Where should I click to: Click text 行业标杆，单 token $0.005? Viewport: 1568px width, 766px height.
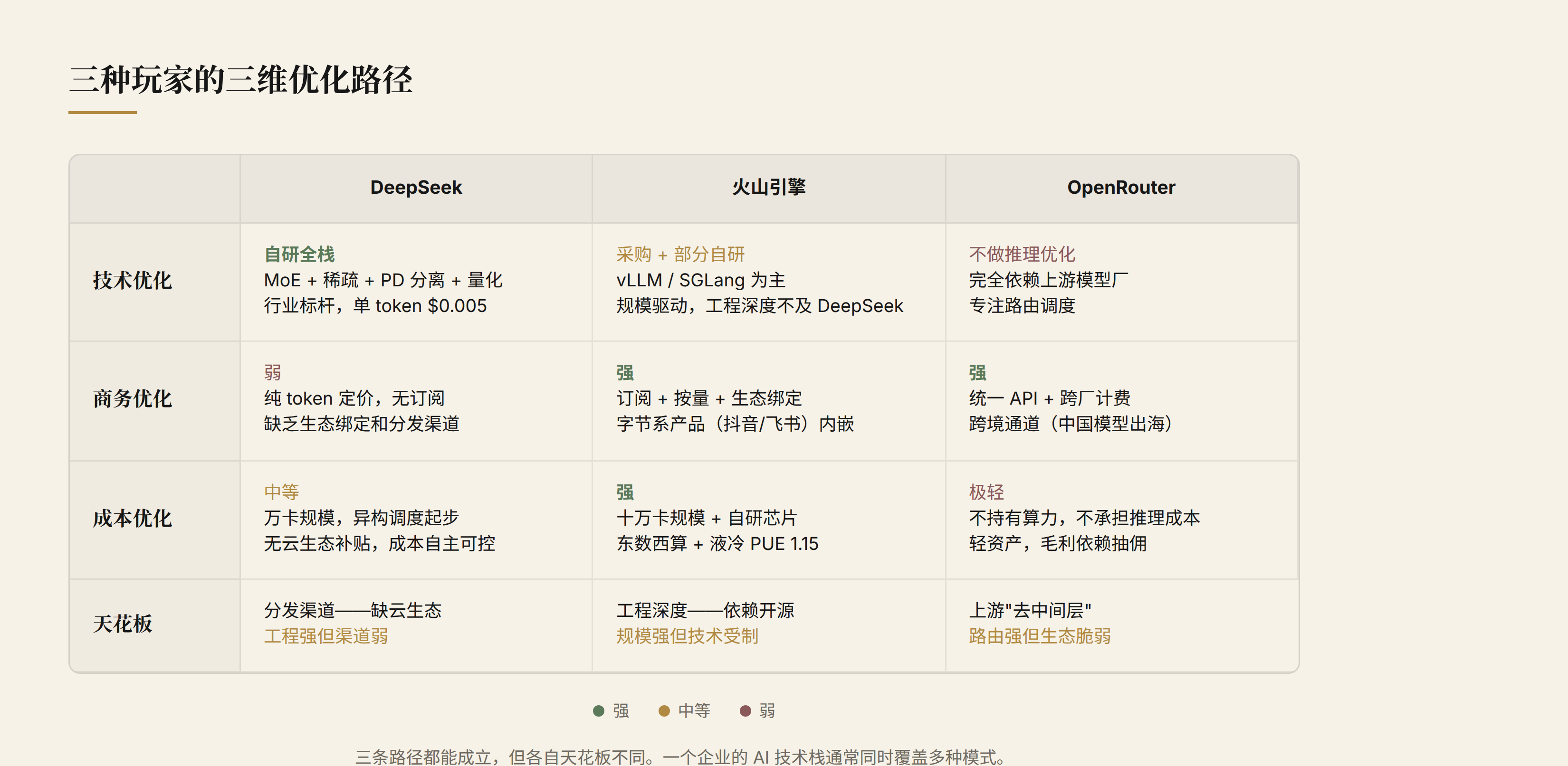click(375, 305)
